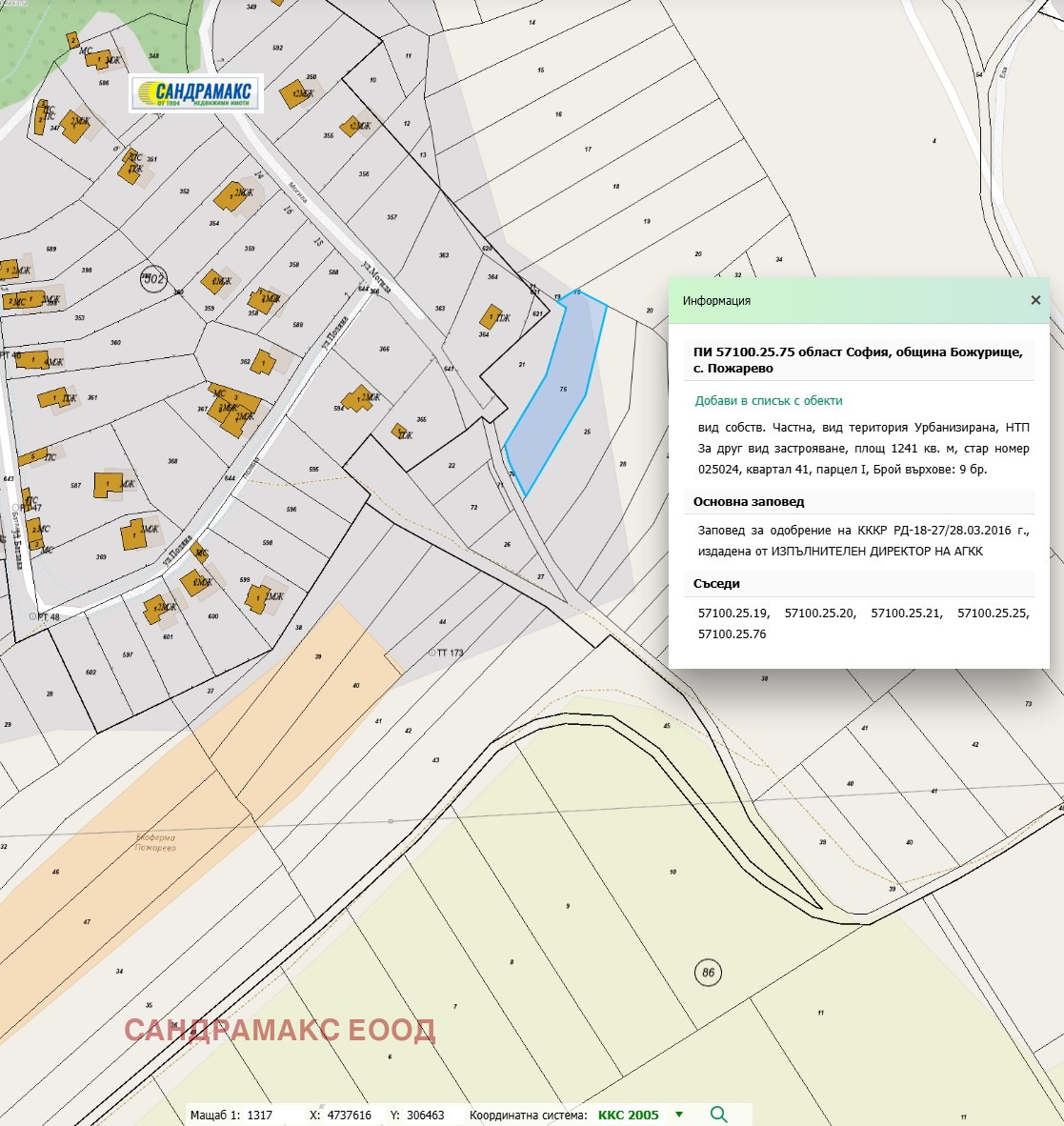Open the ККС 2005 coordinate system dropdown
The height and width of the screenshot is (1126, 1064).
(x=679, y=1115)
